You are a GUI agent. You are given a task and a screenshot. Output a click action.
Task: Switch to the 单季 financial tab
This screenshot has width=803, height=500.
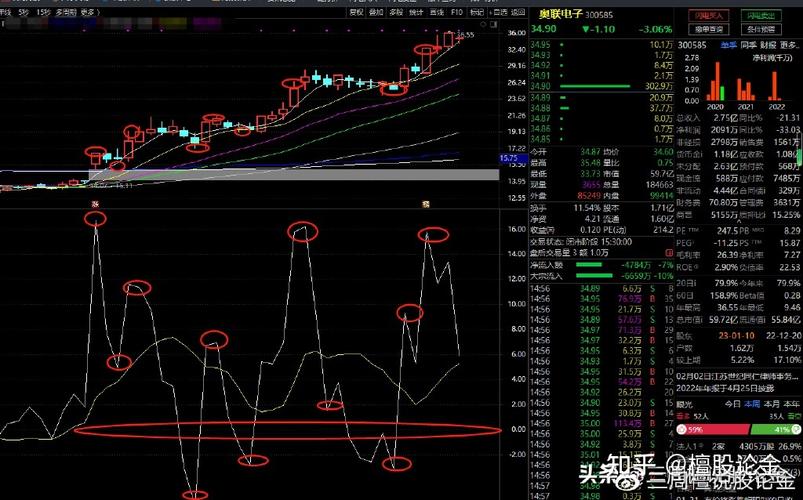727,45
